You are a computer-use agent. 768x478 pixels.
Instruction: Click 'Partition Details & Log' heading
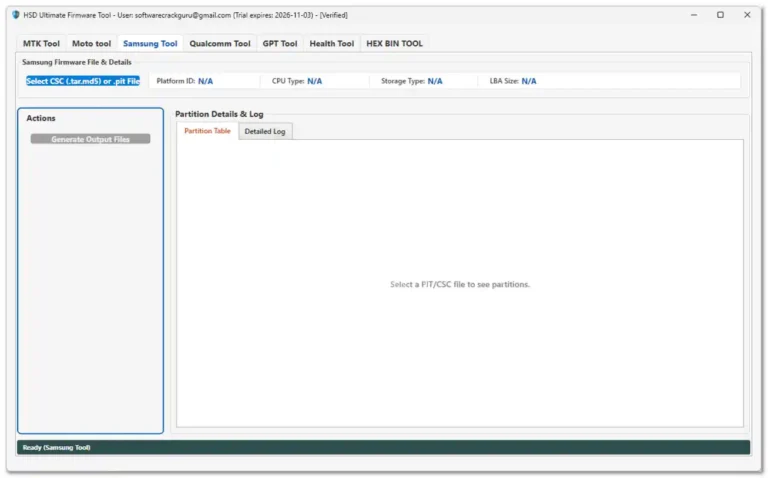point(219,114)
